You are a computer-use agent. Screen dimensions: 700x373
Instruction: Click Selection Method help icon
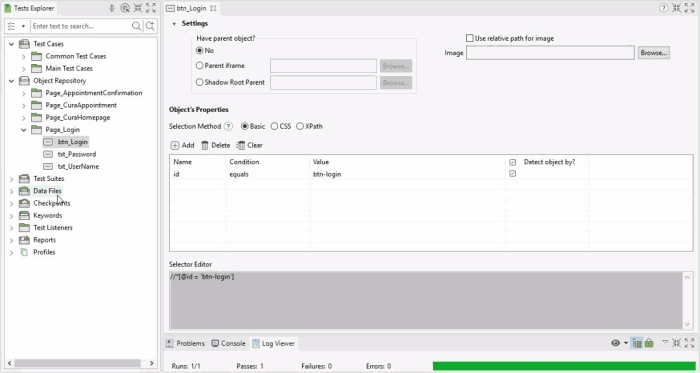coord(229,126)
